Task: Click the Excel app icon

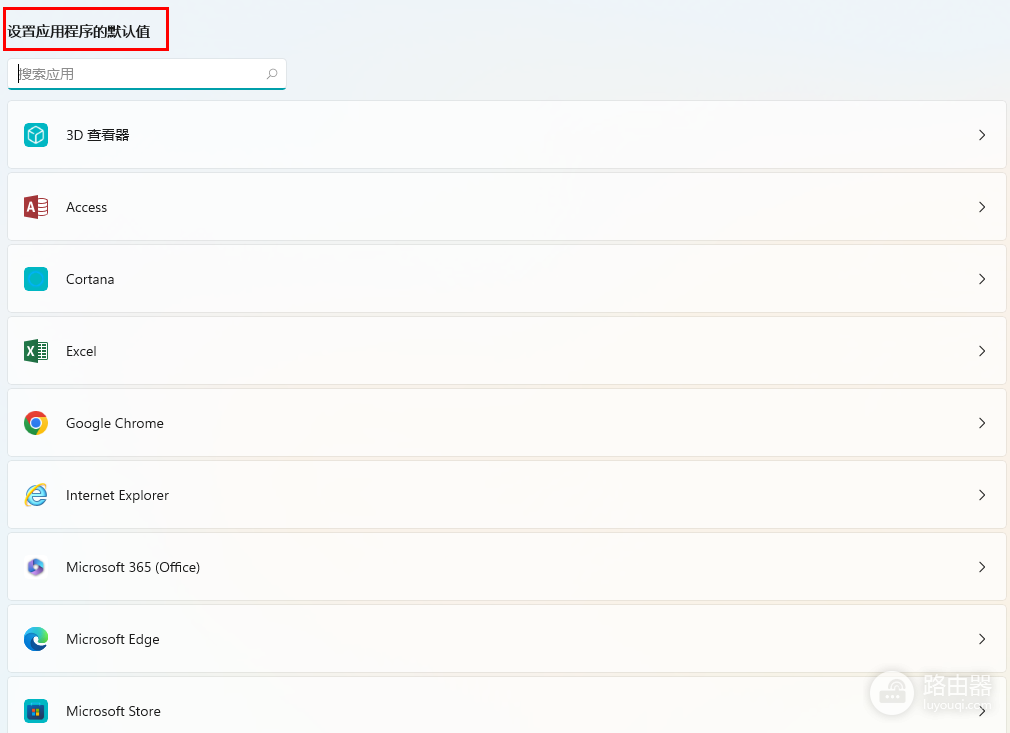Action: 36,351
